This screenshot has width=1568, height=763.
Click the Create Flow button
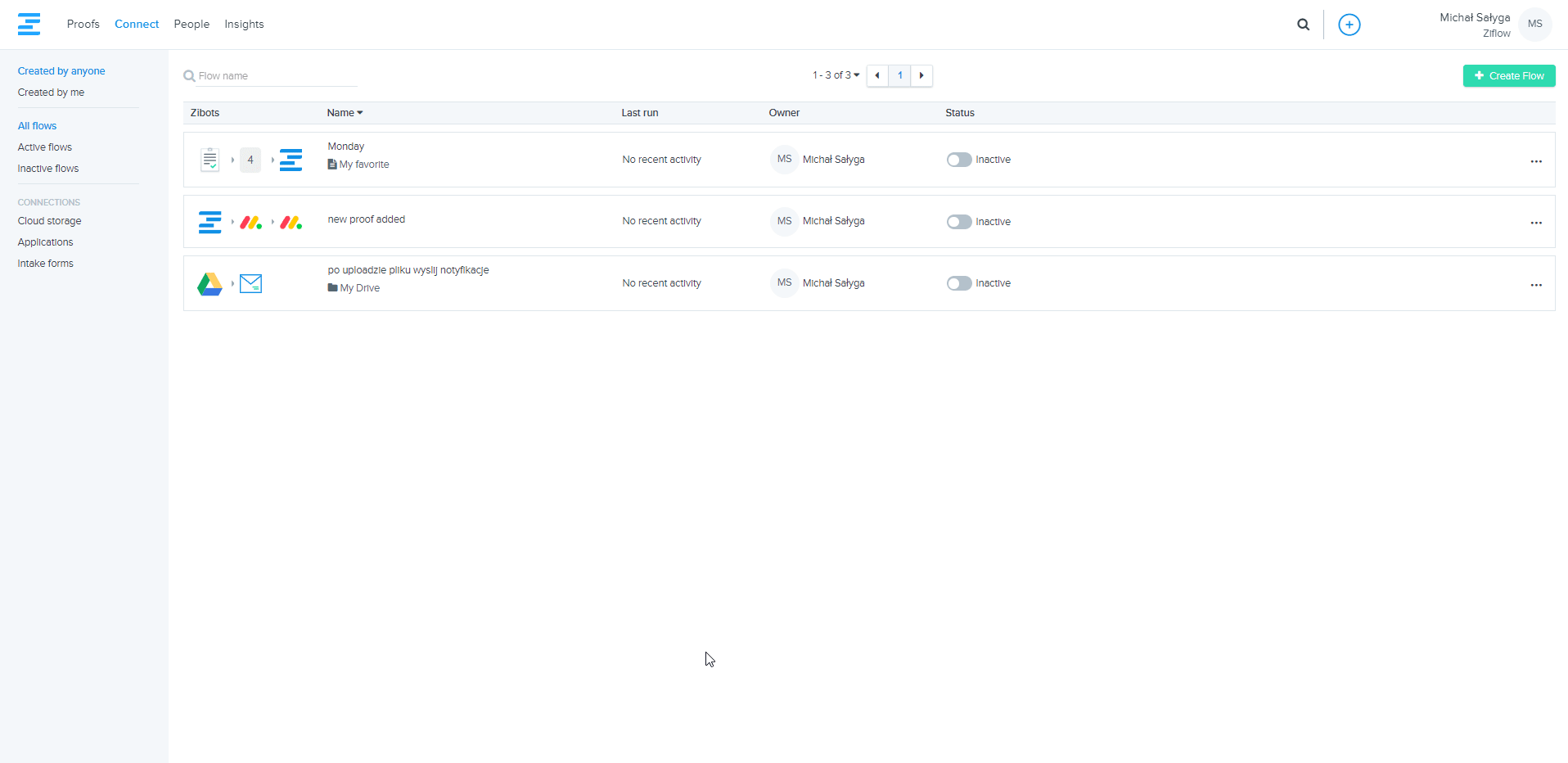1508,76
